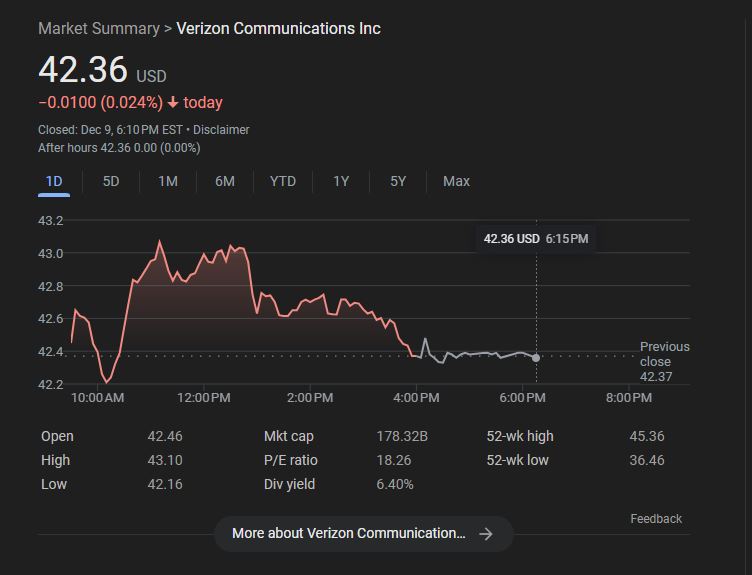Select the 6:15 PM chart data point
This screenshot has width=752, height=575.
(536, 358)
